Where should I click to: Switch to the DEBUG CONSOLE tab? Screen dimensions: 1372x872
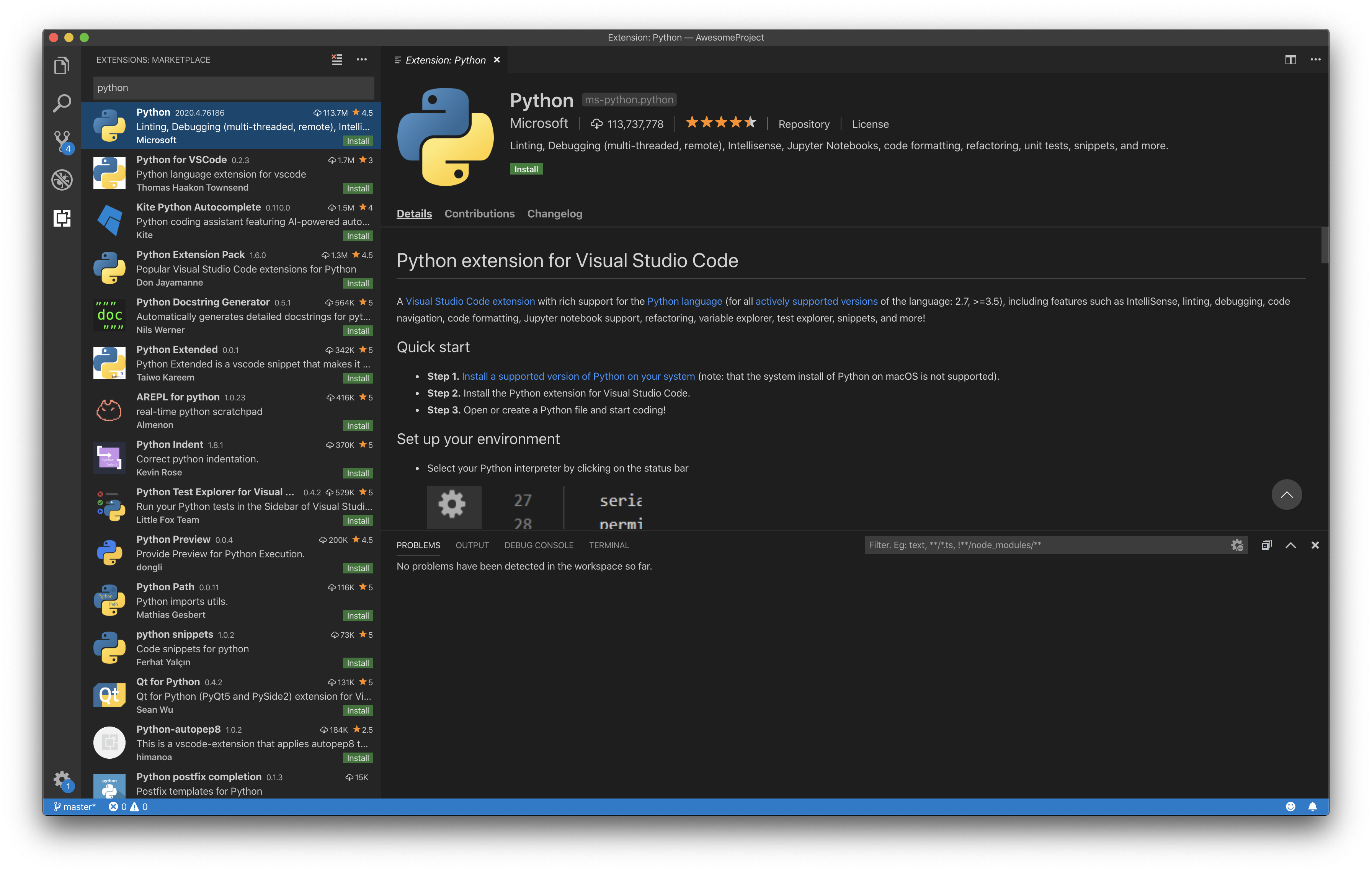pos(539,545)
